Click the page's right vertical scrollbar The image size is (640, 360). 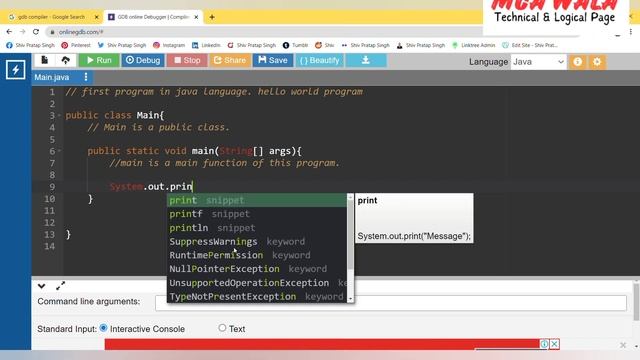point(636,301)
